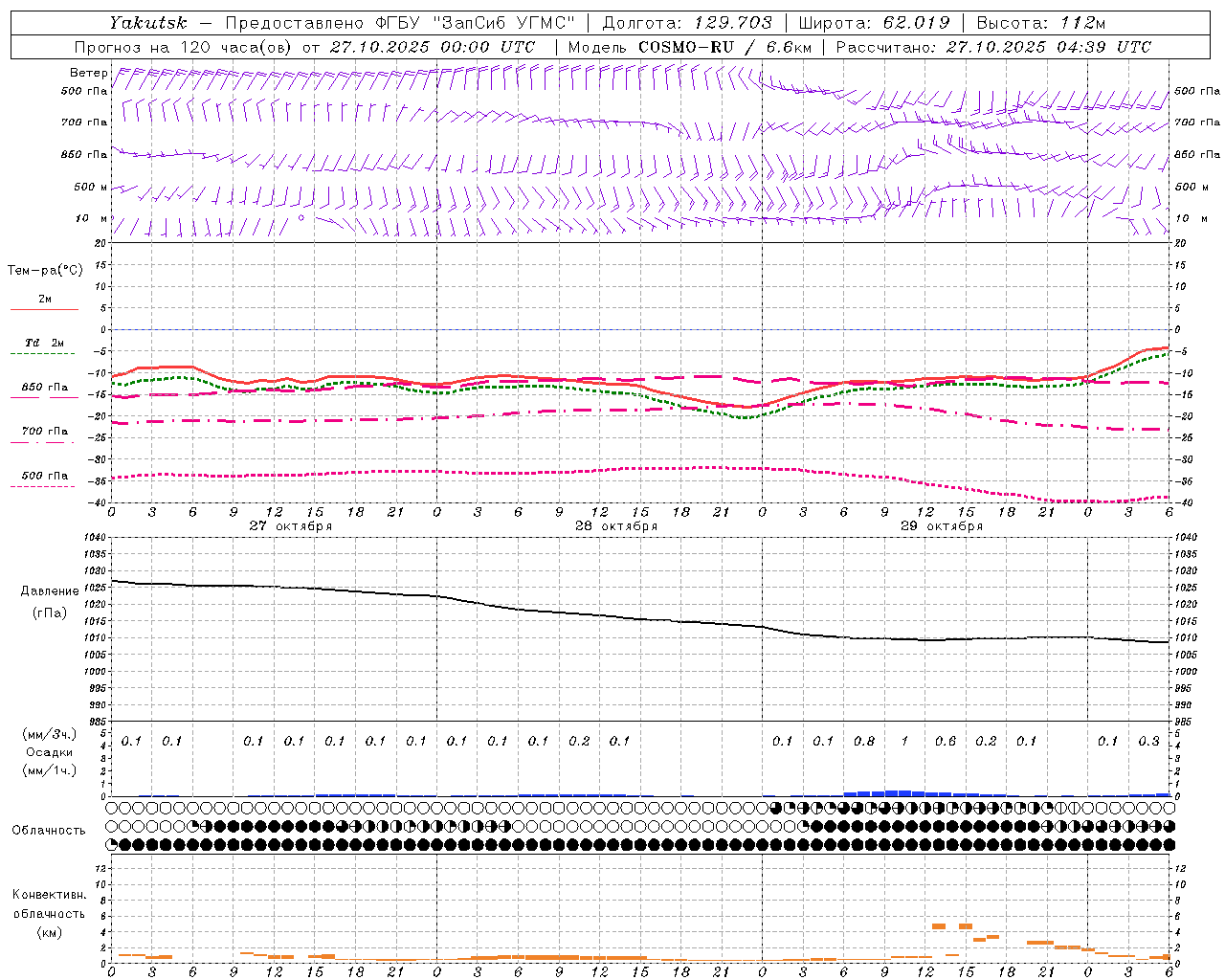Click the '(мм/1ч.)' precipitation unit label
Image resolution: width=1225 pixels, height=980 pixels.
50,770
